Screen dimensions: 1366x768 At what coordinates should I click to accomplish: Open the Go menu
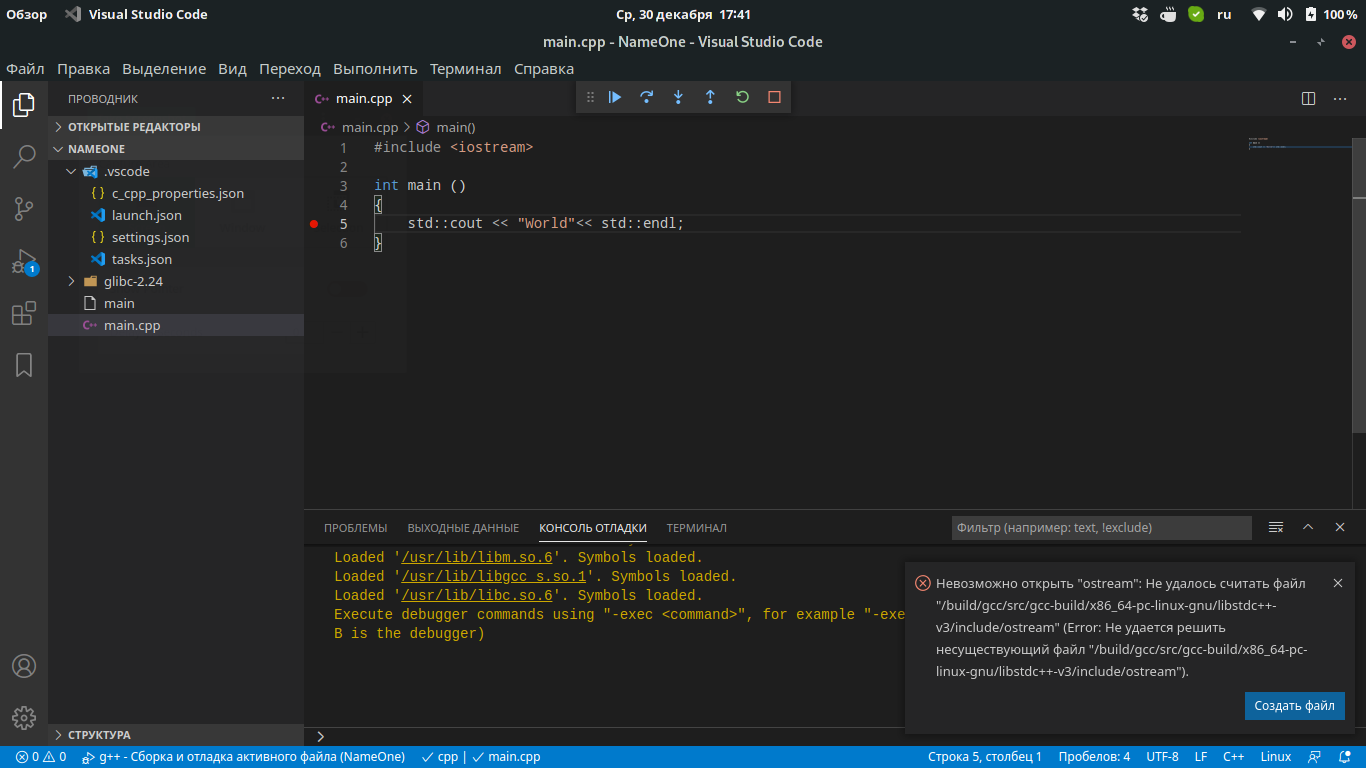290,69
